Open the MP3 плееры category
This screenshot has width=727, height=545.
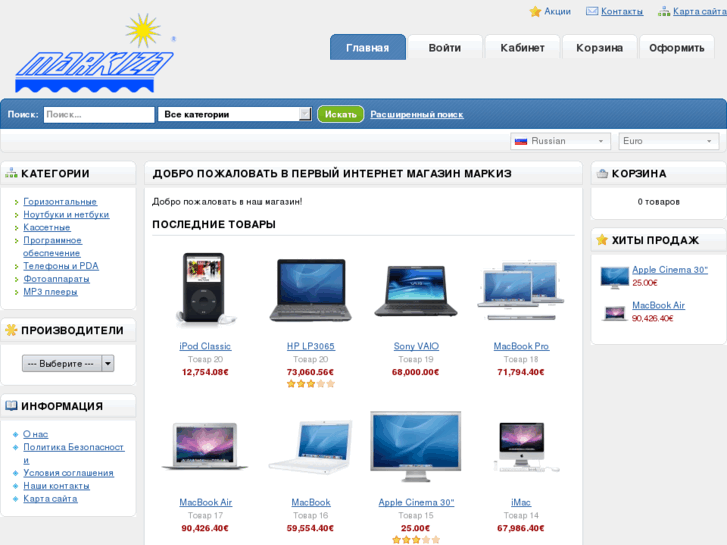50,292
